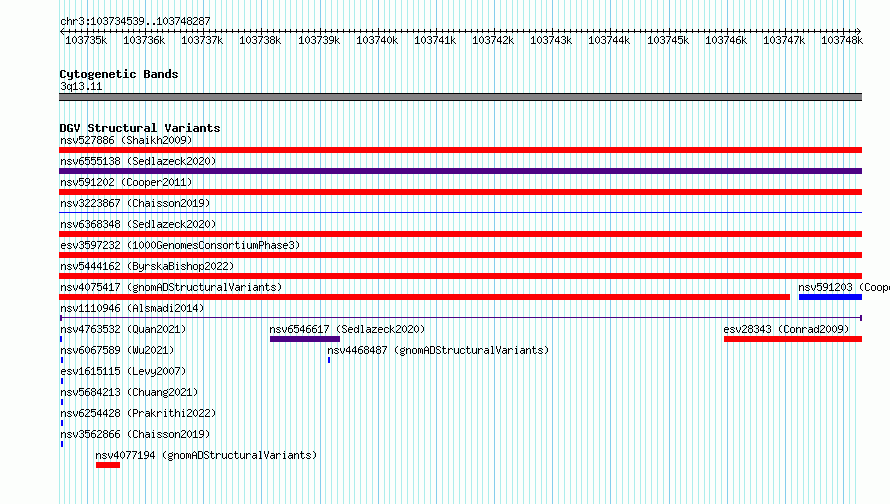Open nsv4077194 (gnomADStructuralVariants) label
The image size is (890, 504).
click(x=206, y=455)
